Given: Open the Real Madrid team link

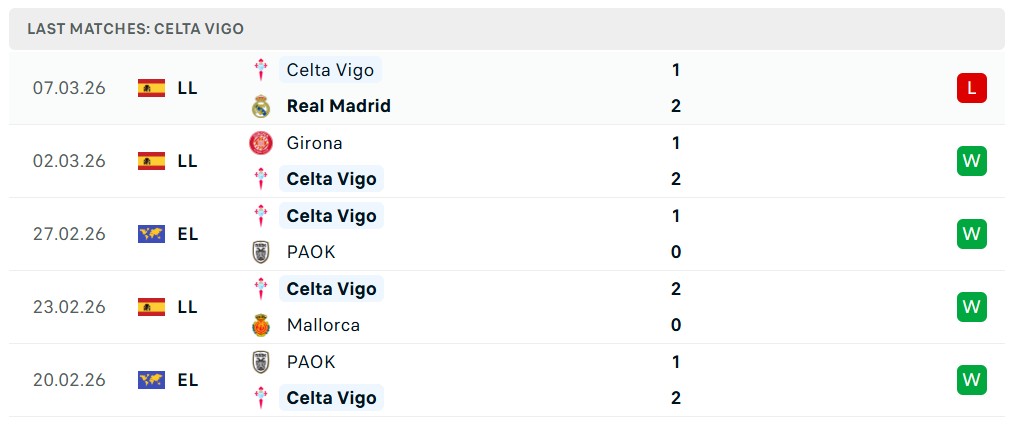Looking at the screenshot, I should click(x=338, y=106).
